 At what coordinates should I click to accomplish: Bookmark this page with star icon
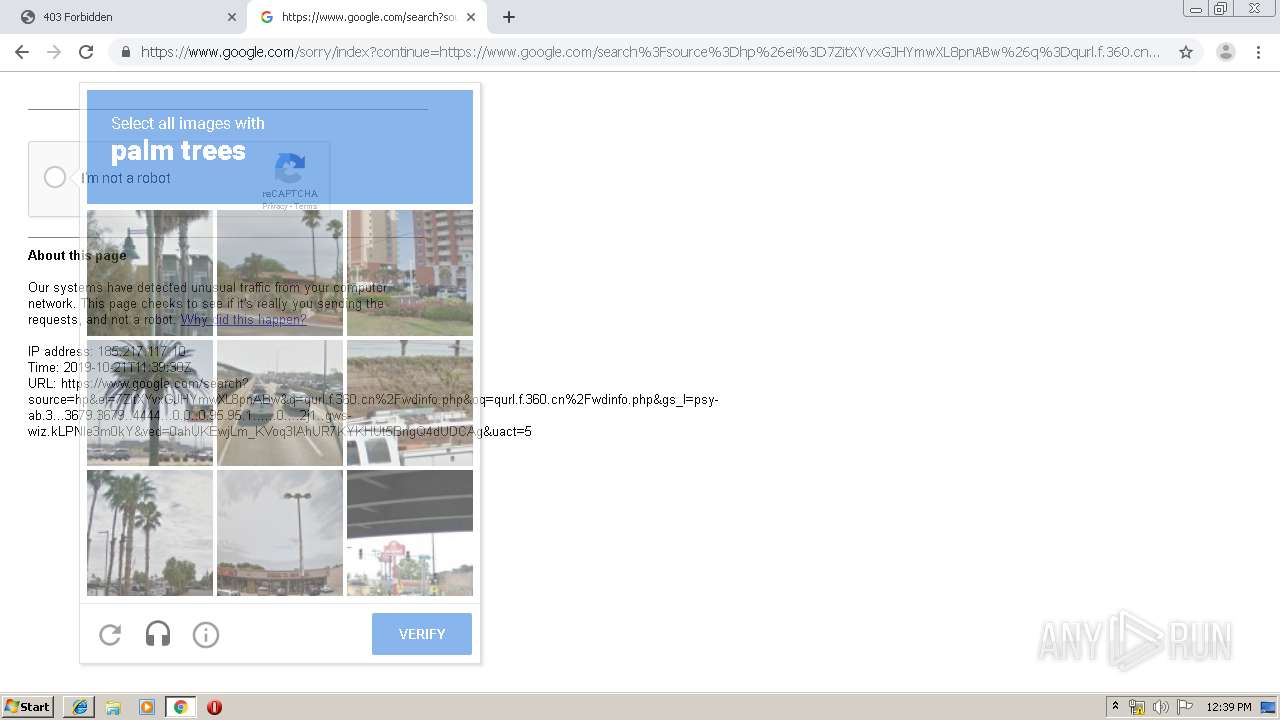(1186, 52)
